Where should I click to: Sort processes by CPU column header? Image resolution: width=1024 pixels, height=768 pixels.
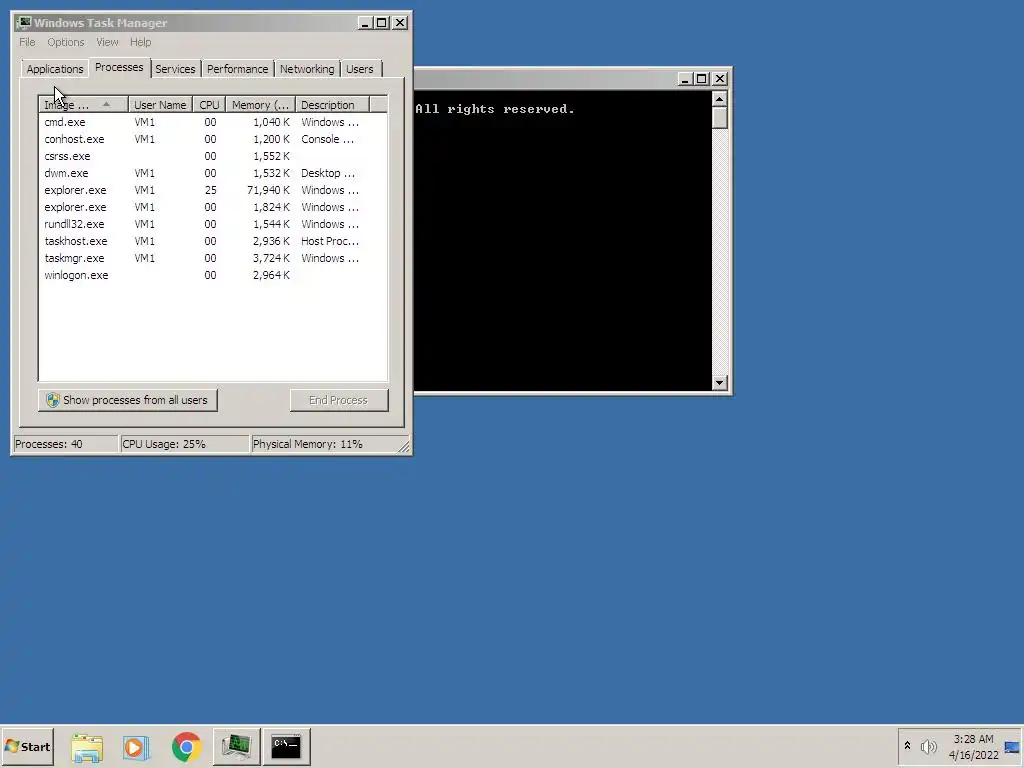pos(209,104)
